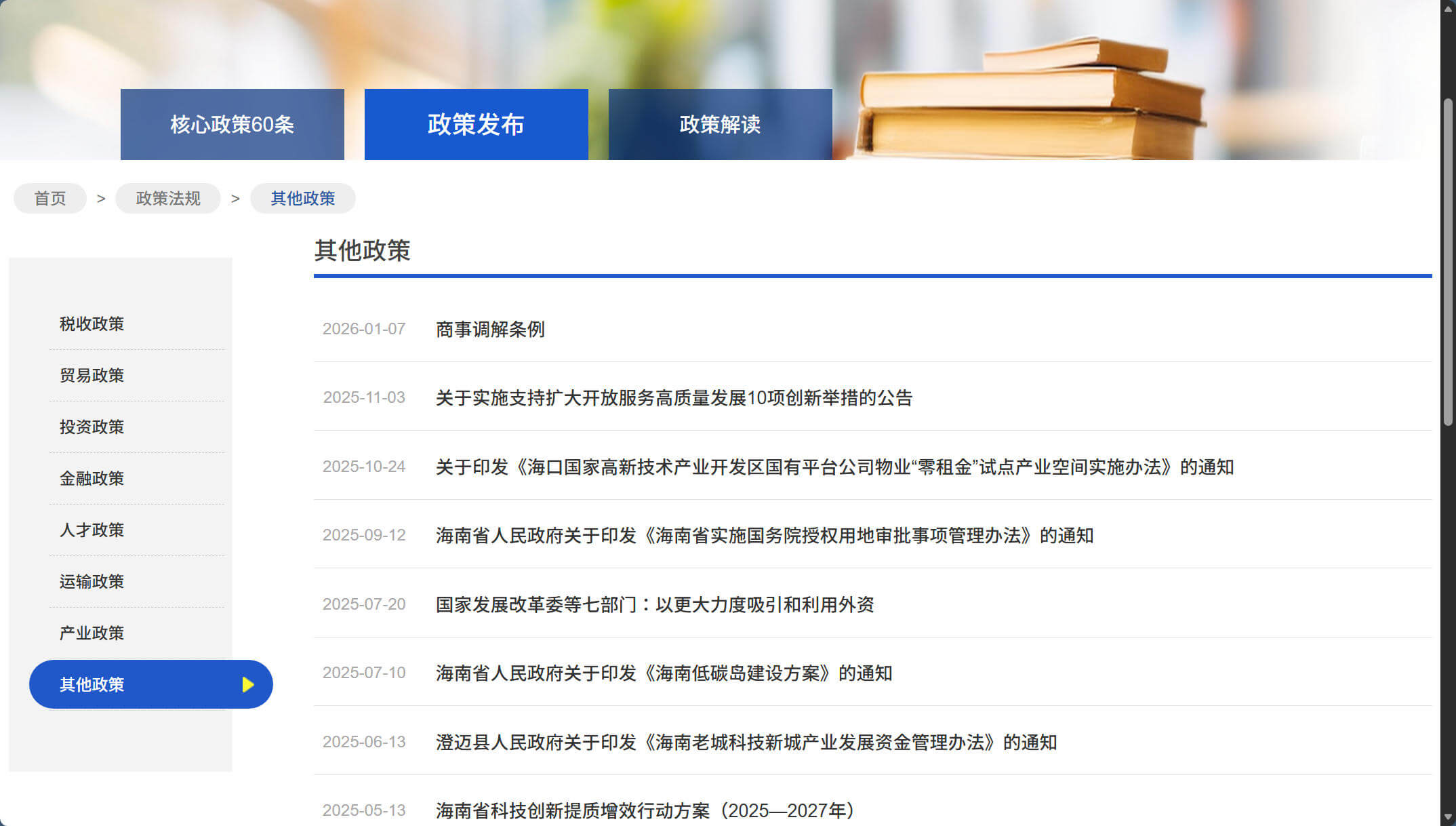Select 产业政策 sidebar item
The image size is (1456, 826).
92,633
